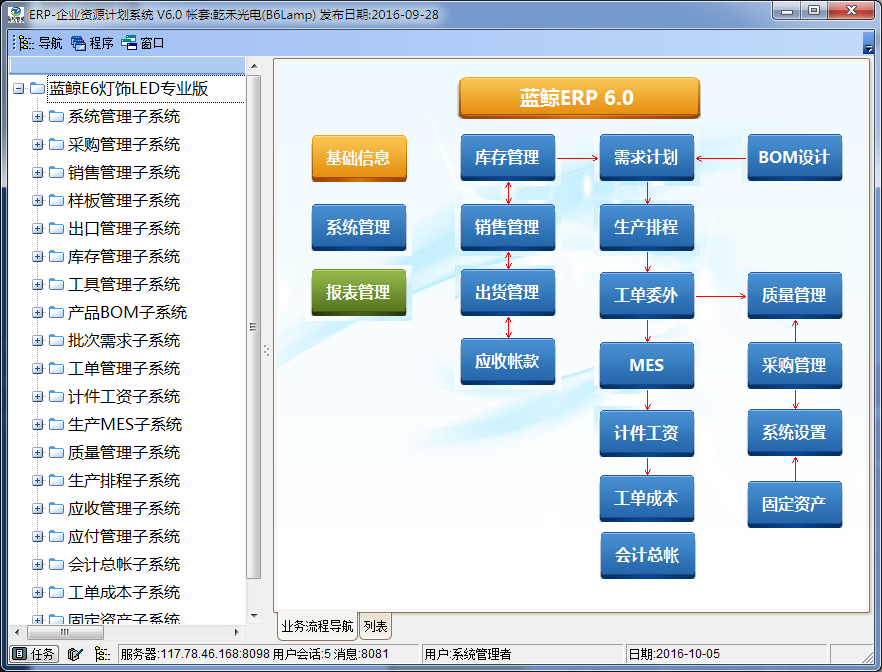Click the folder icon beside 工单管理子系统
This screenshot has width=882, height=672.
[56, 368]
